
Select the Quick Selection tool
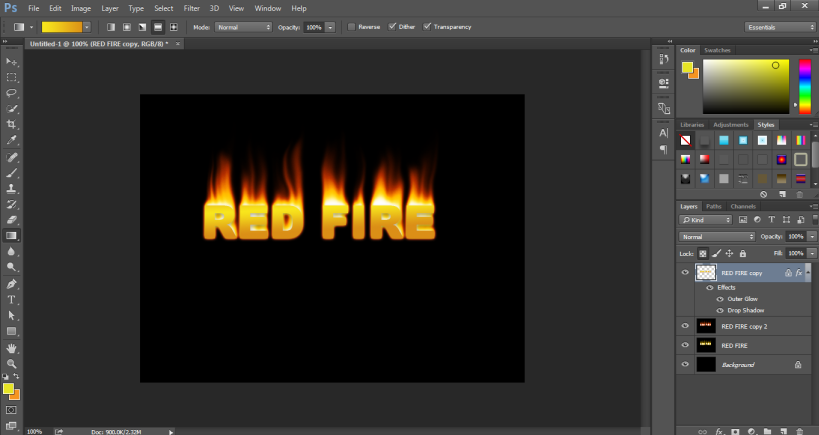point(11,109)
